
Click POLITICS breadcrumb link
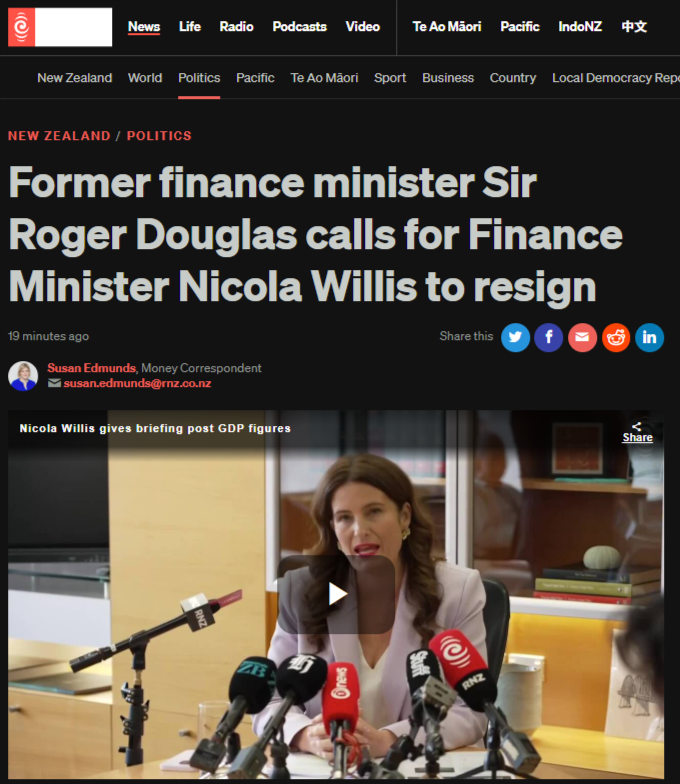tap(159, 136)
